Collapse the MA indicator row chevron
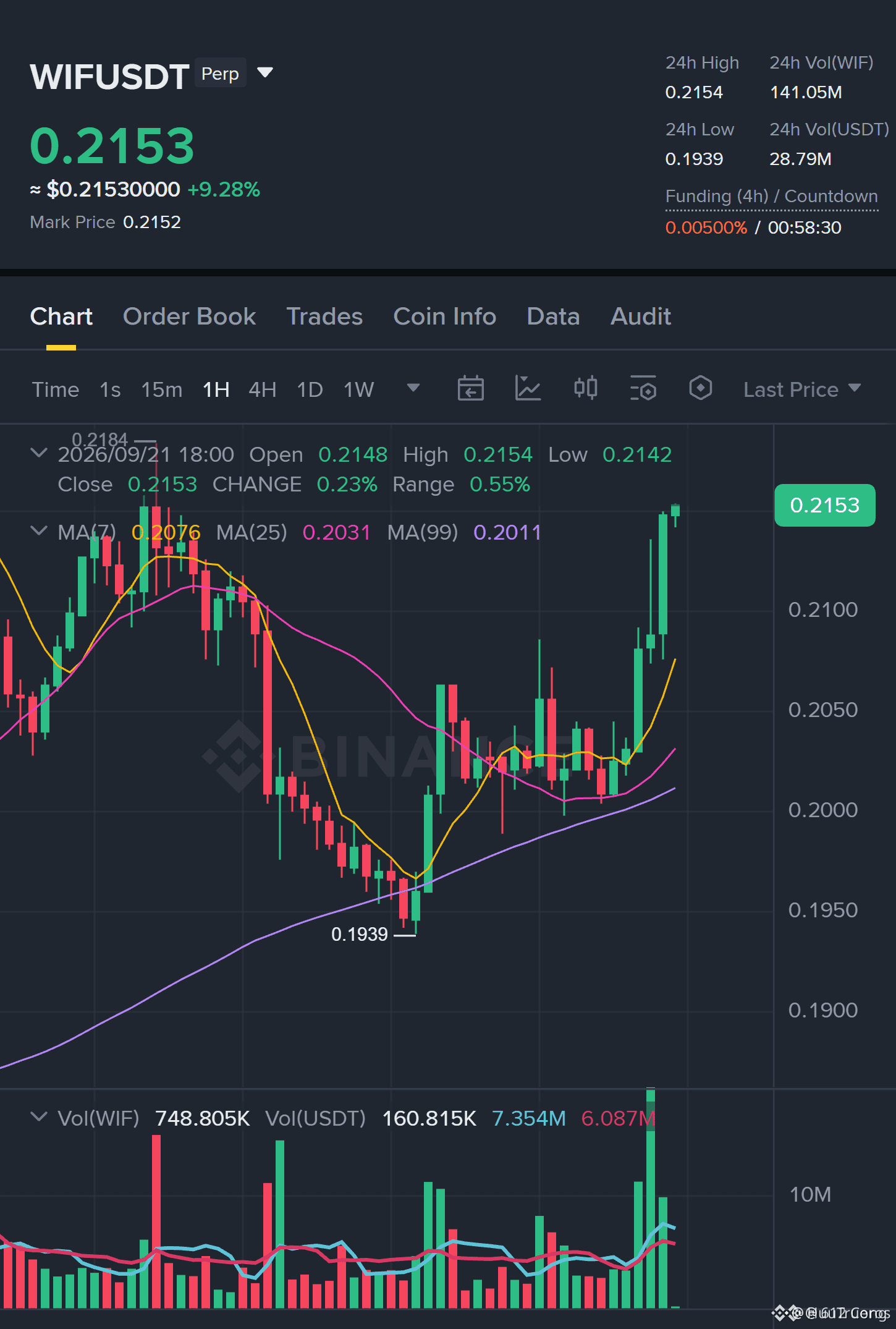 coord(38,531)
